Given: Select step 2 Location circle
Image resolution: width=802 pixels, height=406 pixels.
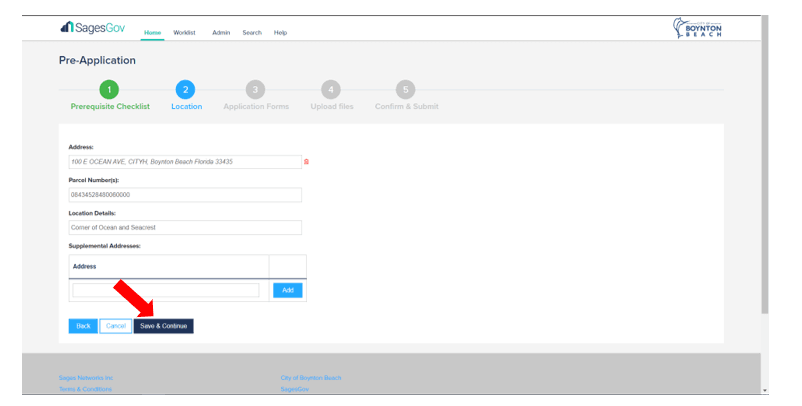Looking at the screenshot, I should pos(186,90).
